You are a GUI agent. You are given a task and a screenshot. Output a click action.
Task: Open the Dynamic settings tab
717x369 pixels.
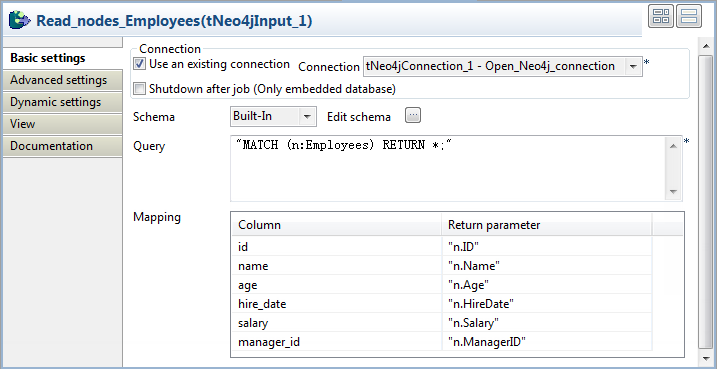pyautogui.click(x=62, y=102)
